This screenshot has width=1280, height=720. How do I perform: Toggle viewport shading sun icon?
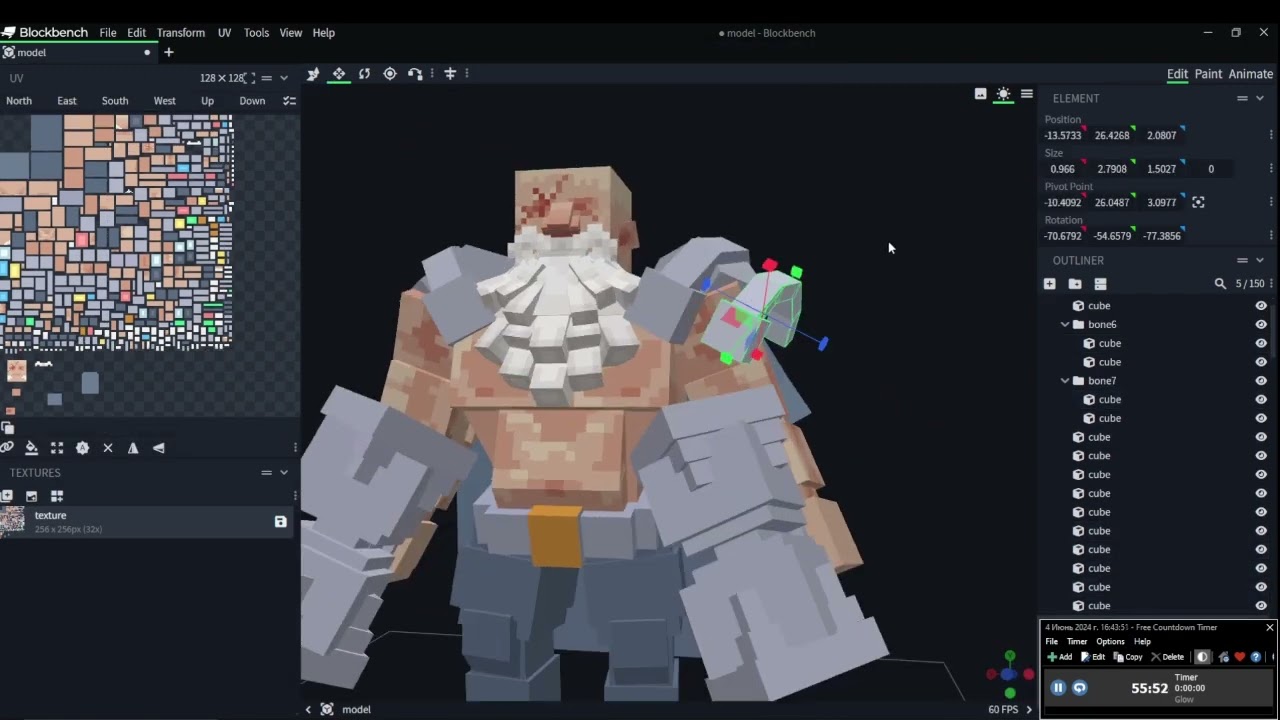tap(1004, 94)
